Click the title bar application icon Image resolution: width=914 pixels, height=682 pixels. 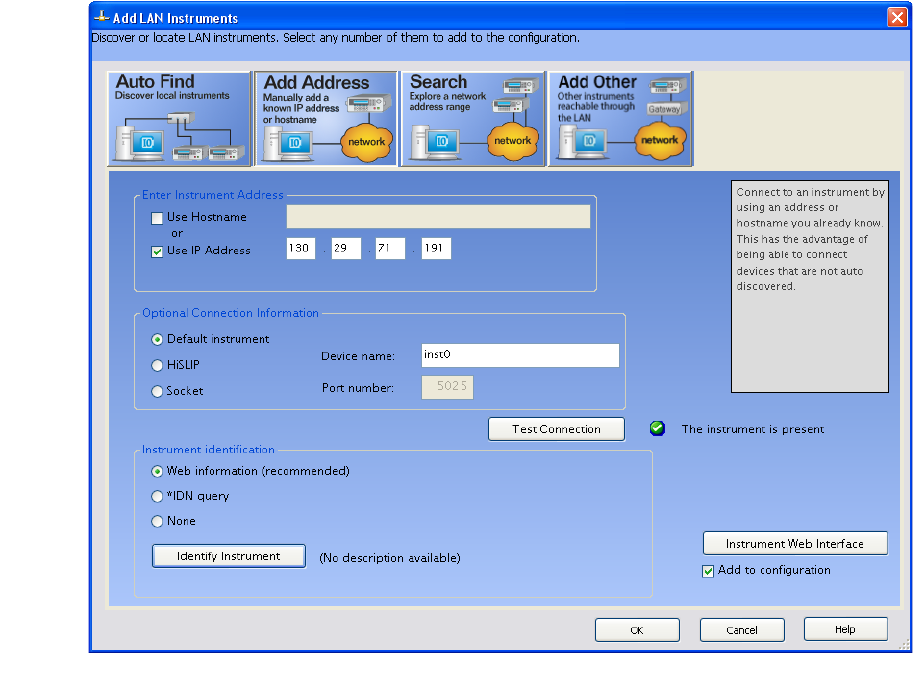[x=101, y=18]
